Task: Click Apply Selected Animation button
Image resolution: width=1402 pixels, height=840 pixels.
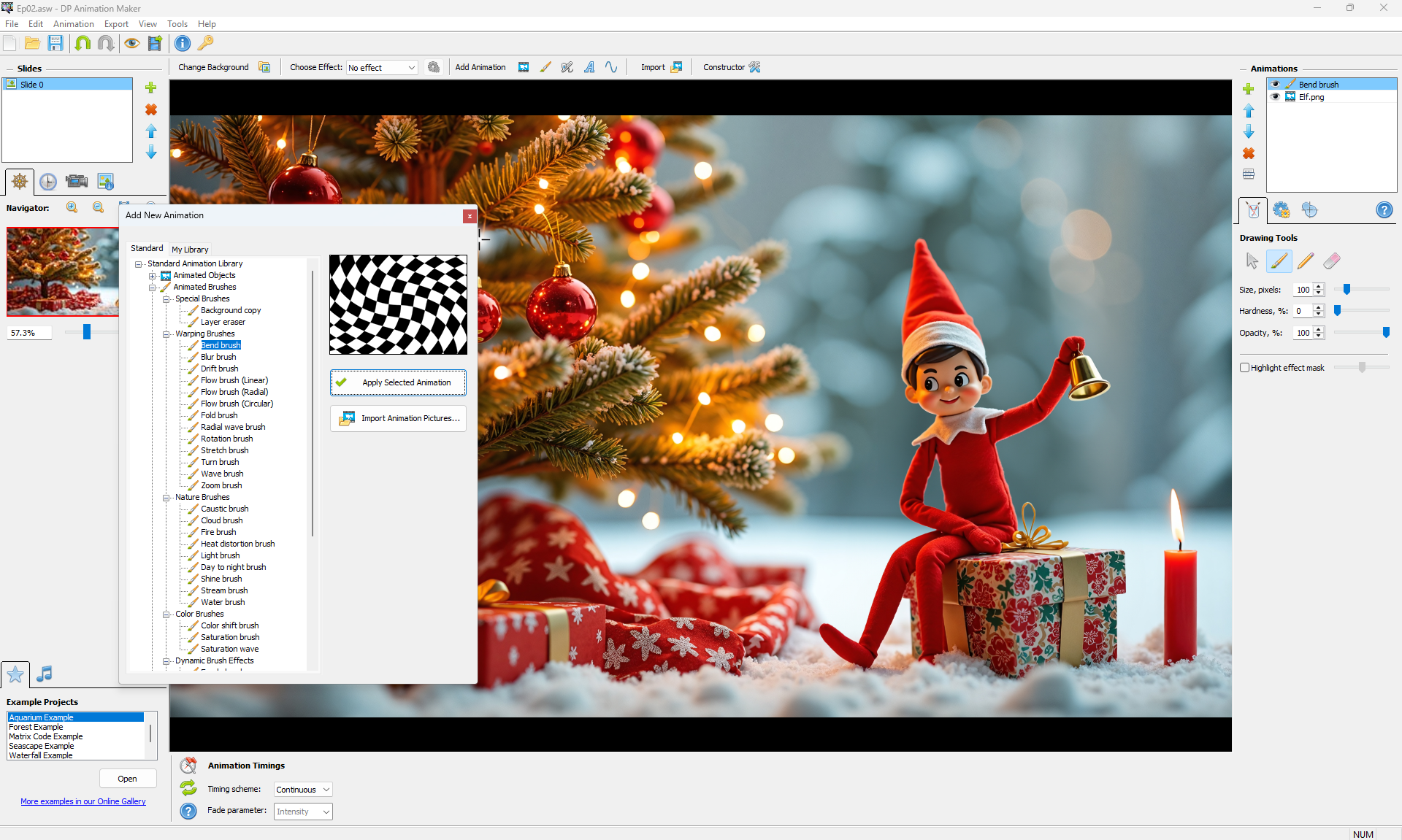Action: click(x=398, y=382)
